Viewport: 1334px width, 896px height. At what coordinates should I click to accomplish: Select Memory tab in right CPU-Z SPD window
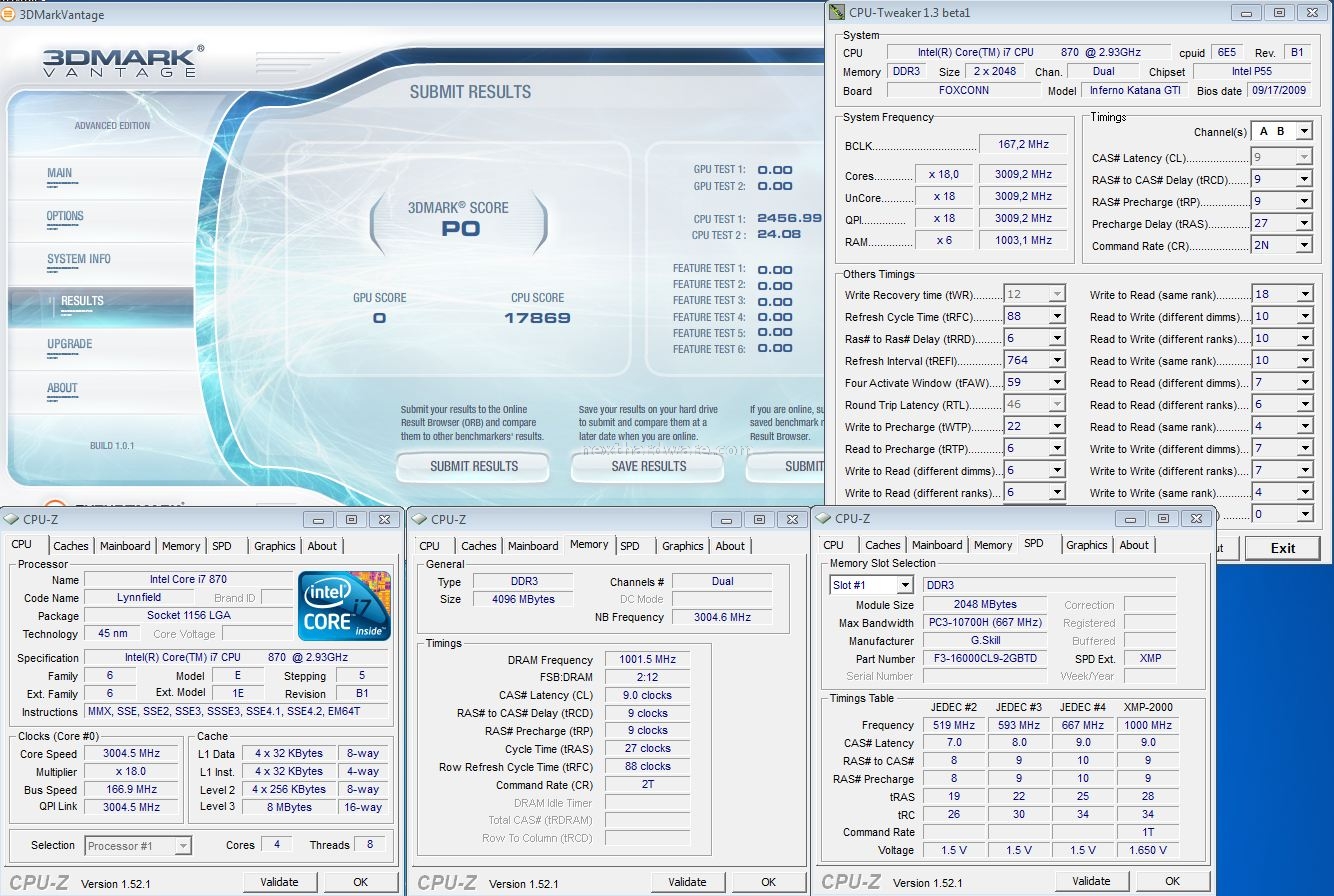tap(993, 545)
